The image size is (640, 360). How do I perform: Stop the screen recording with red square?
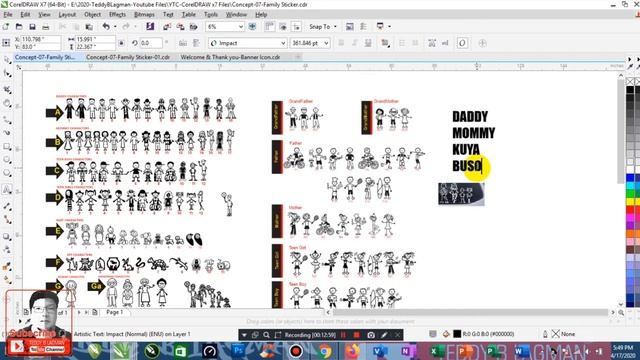tap(356, 335)
